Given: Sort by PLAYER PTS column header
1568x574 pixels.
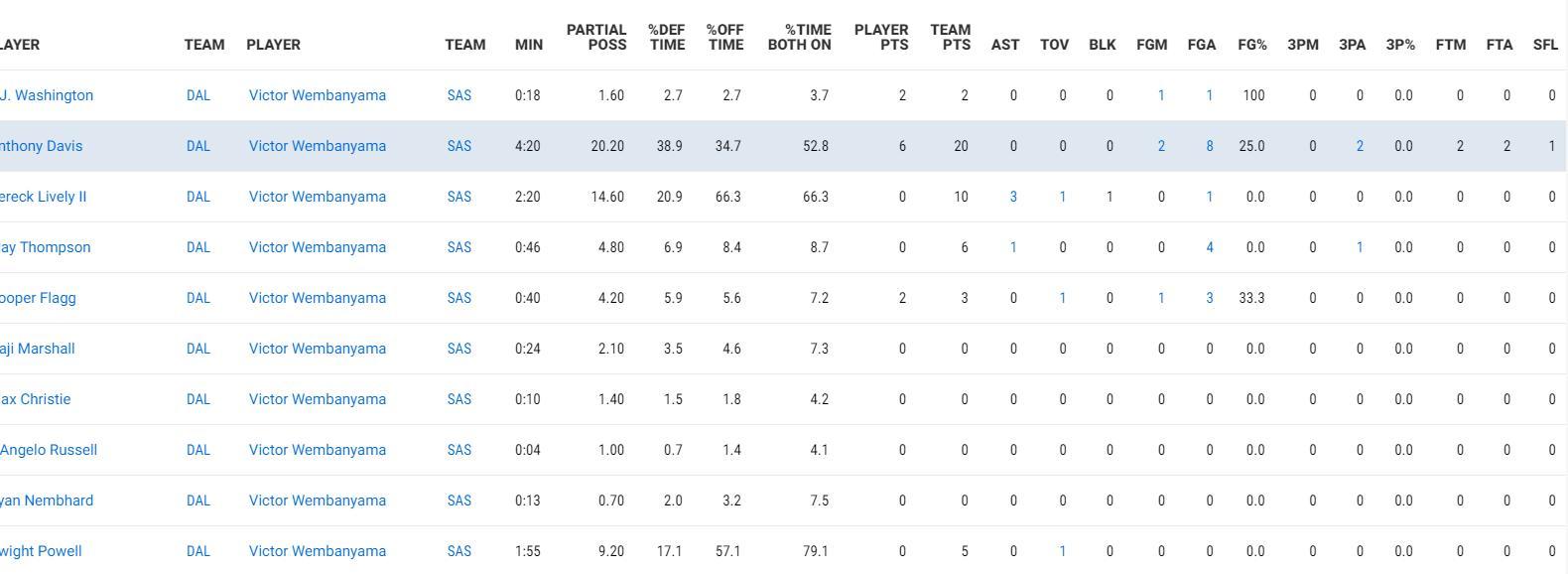Looking at the screenshot, I should 881,37.
